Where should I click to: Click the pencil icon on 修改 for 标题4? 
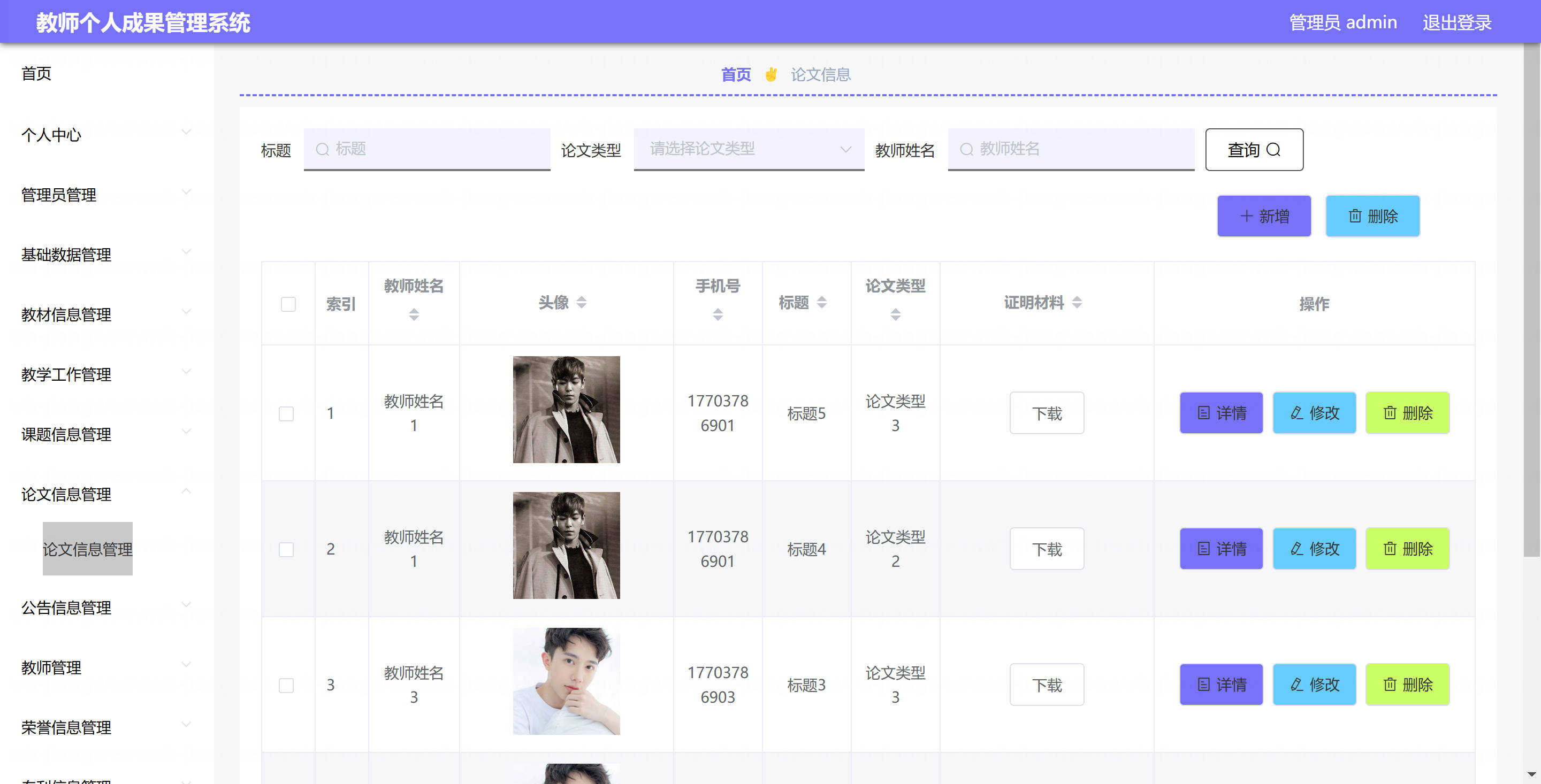click(x=1297, y=548)
